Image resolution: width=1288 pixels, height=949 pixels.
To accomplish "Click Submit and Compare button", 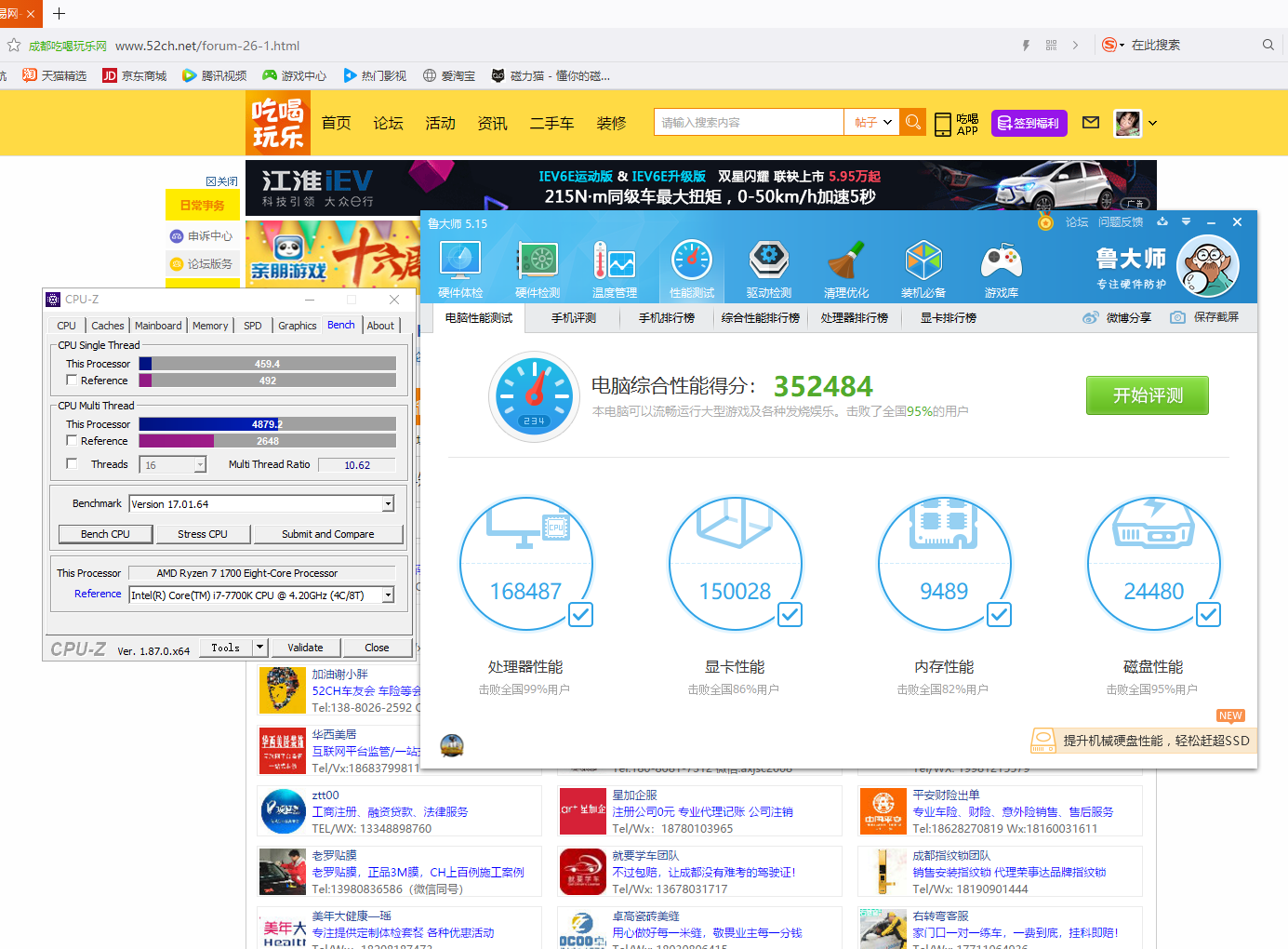I will pos(328,534).
